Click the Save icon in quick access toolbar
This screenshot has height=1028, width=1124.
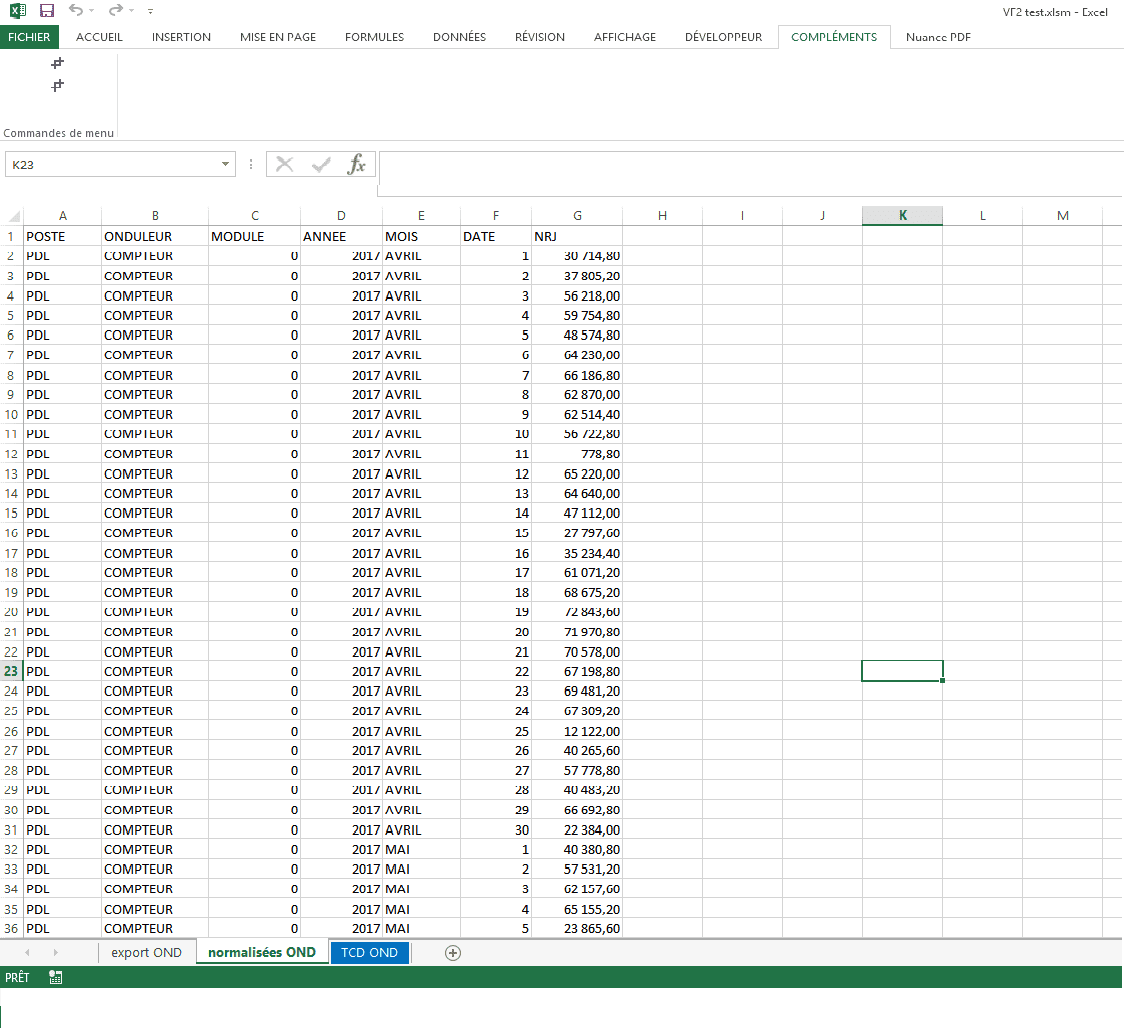point(47,10)
